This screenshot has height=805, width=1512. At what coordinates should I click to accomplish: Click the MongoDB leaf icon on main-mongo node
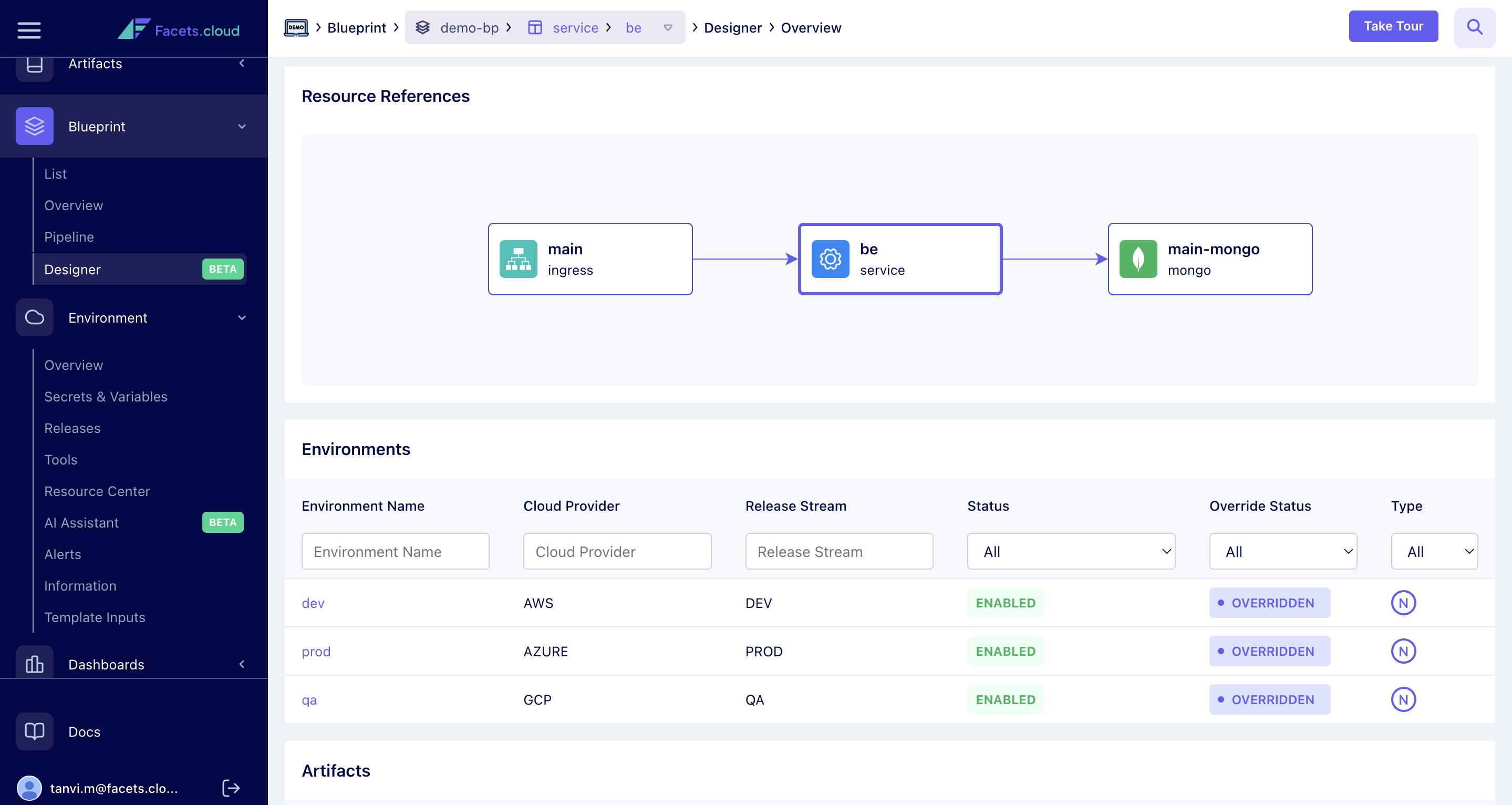click(1137, 259)
